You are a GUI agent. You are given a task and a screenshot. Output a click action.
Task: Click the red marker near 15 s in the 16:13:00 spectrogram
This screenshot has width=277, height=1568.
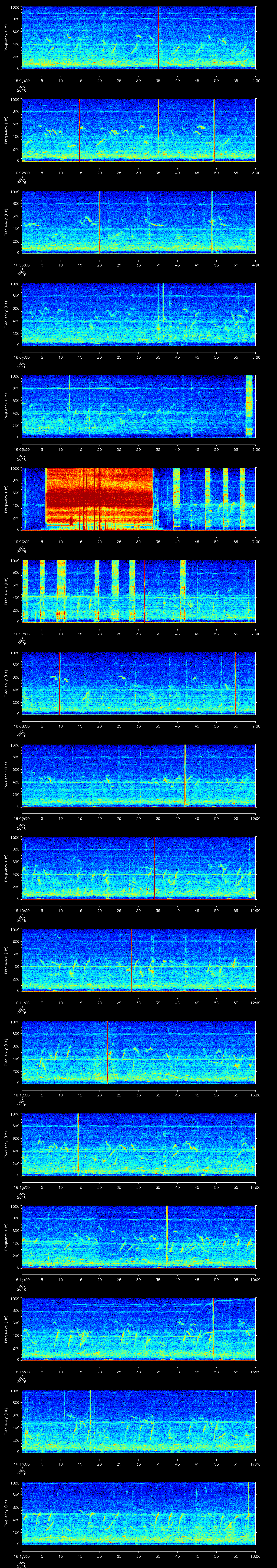pyautogui.click(x=78, y=1144)
